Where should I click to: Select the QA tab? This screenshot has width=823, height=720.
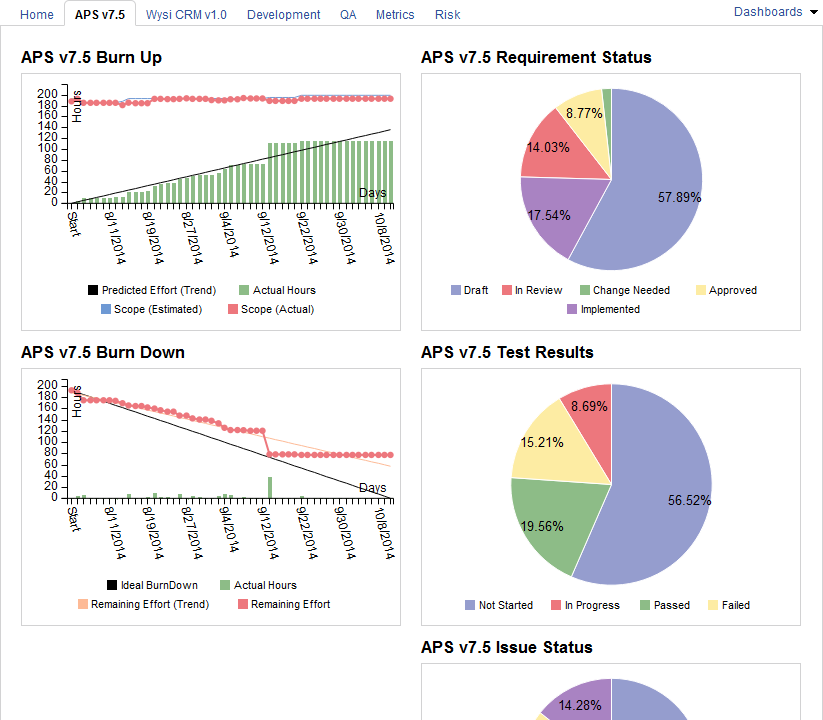pyautogui.click(x=347, y=14)
